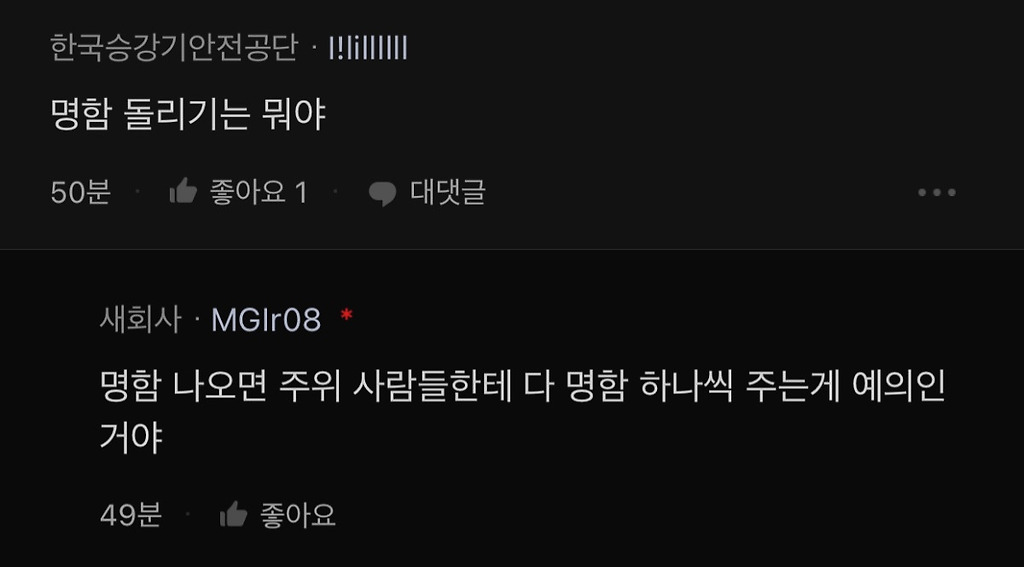
Task: Click the '대댓글' reply button
Action: coord(448,192)
